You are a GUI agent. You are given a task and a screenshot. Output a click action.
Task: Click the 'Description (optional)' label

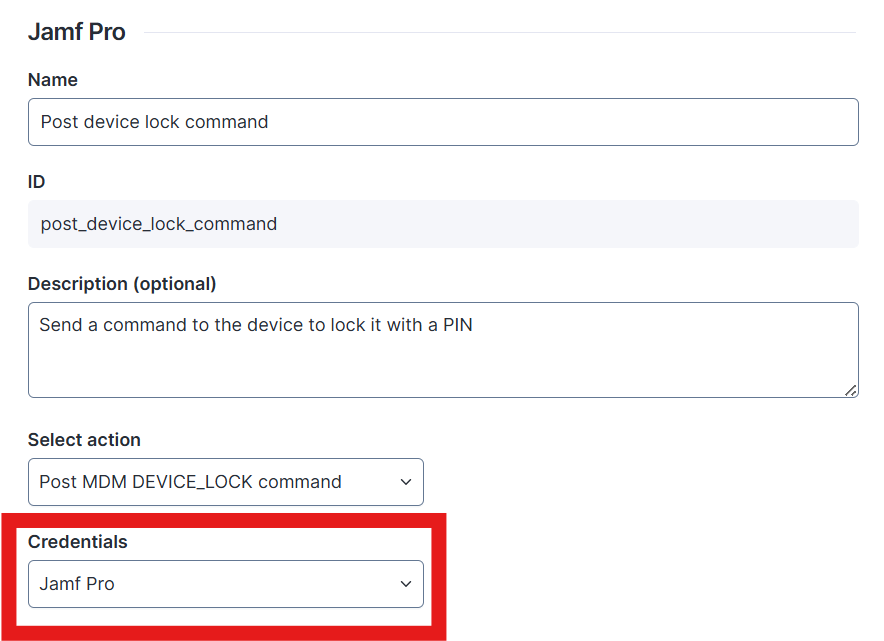pyautogui.click(x=122, y=284)
